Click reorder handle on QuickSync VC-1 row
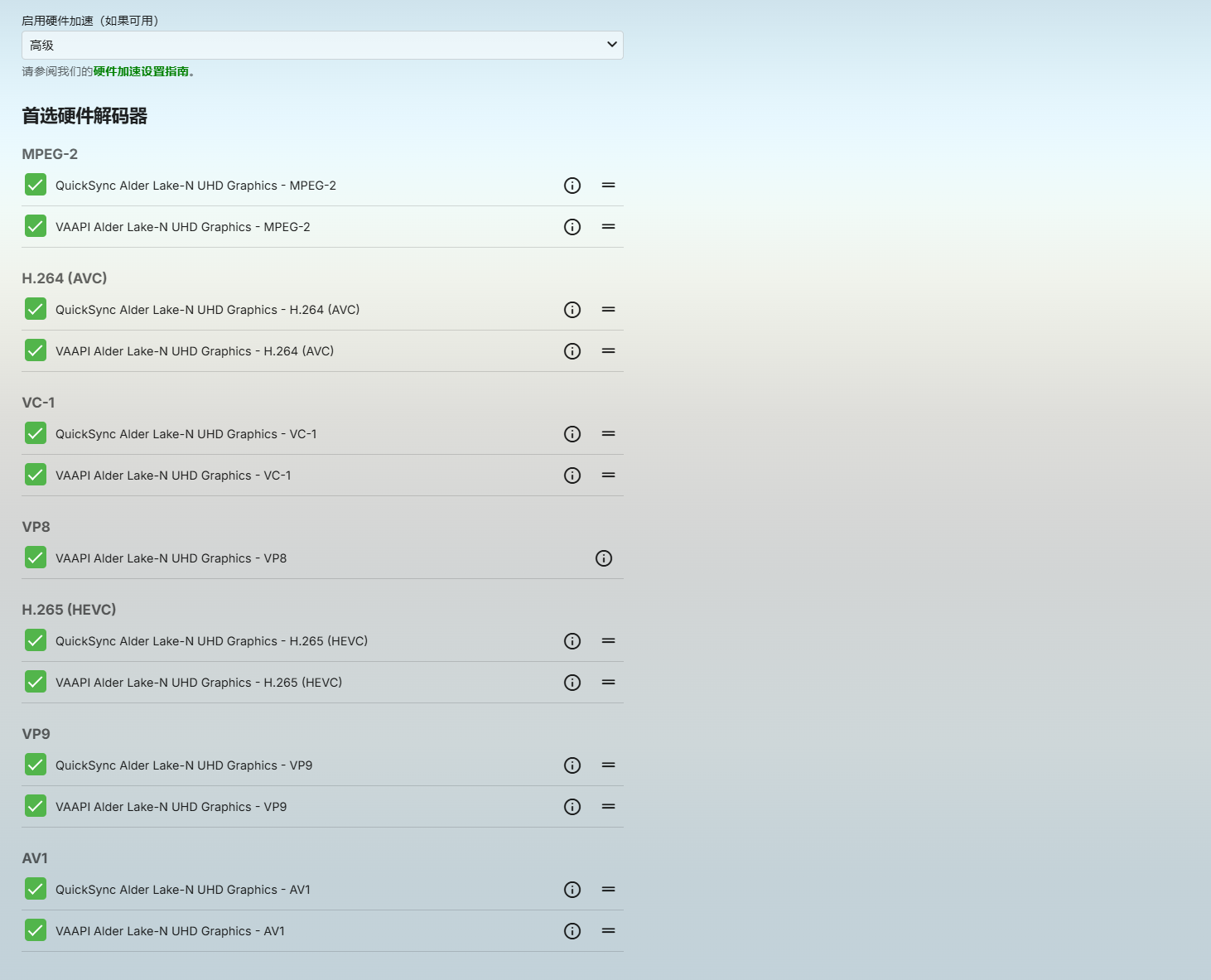The image size is (1211, 980). 608,434
